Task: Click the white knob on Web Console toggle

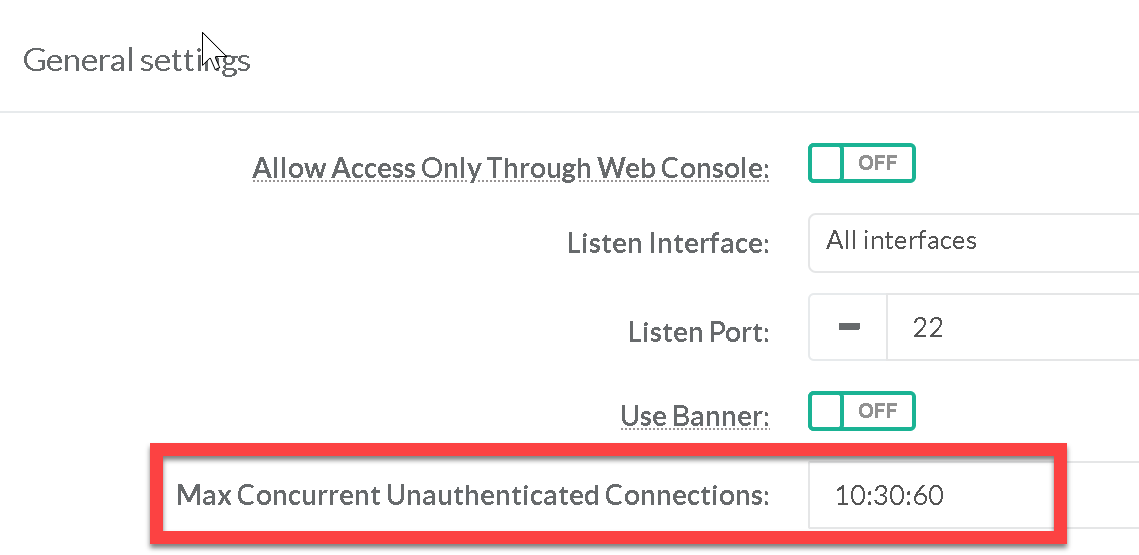Action: 826,163
